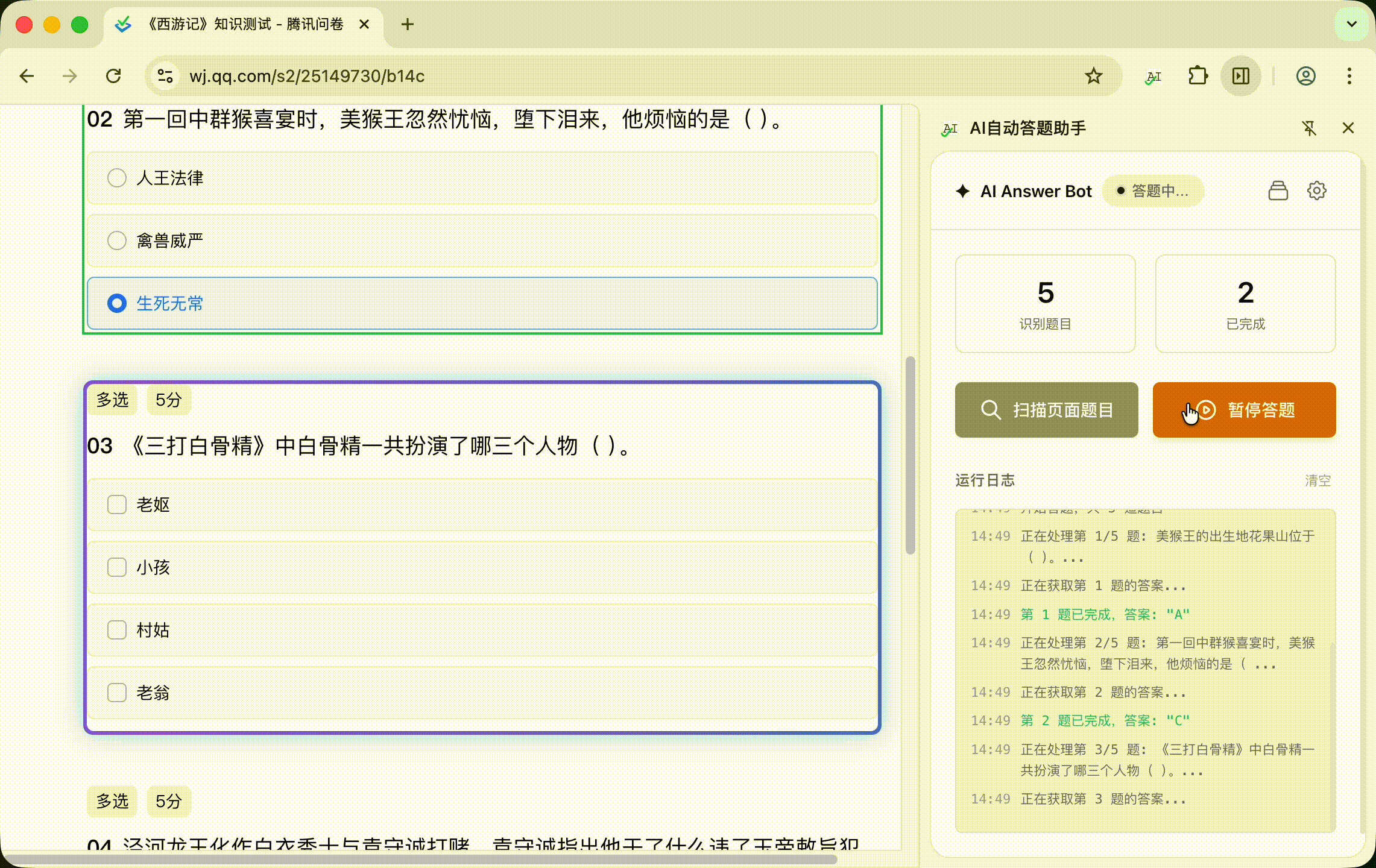Click the AI extension icon in the toolbar
1376x868 pixels.
point(1152,76)
